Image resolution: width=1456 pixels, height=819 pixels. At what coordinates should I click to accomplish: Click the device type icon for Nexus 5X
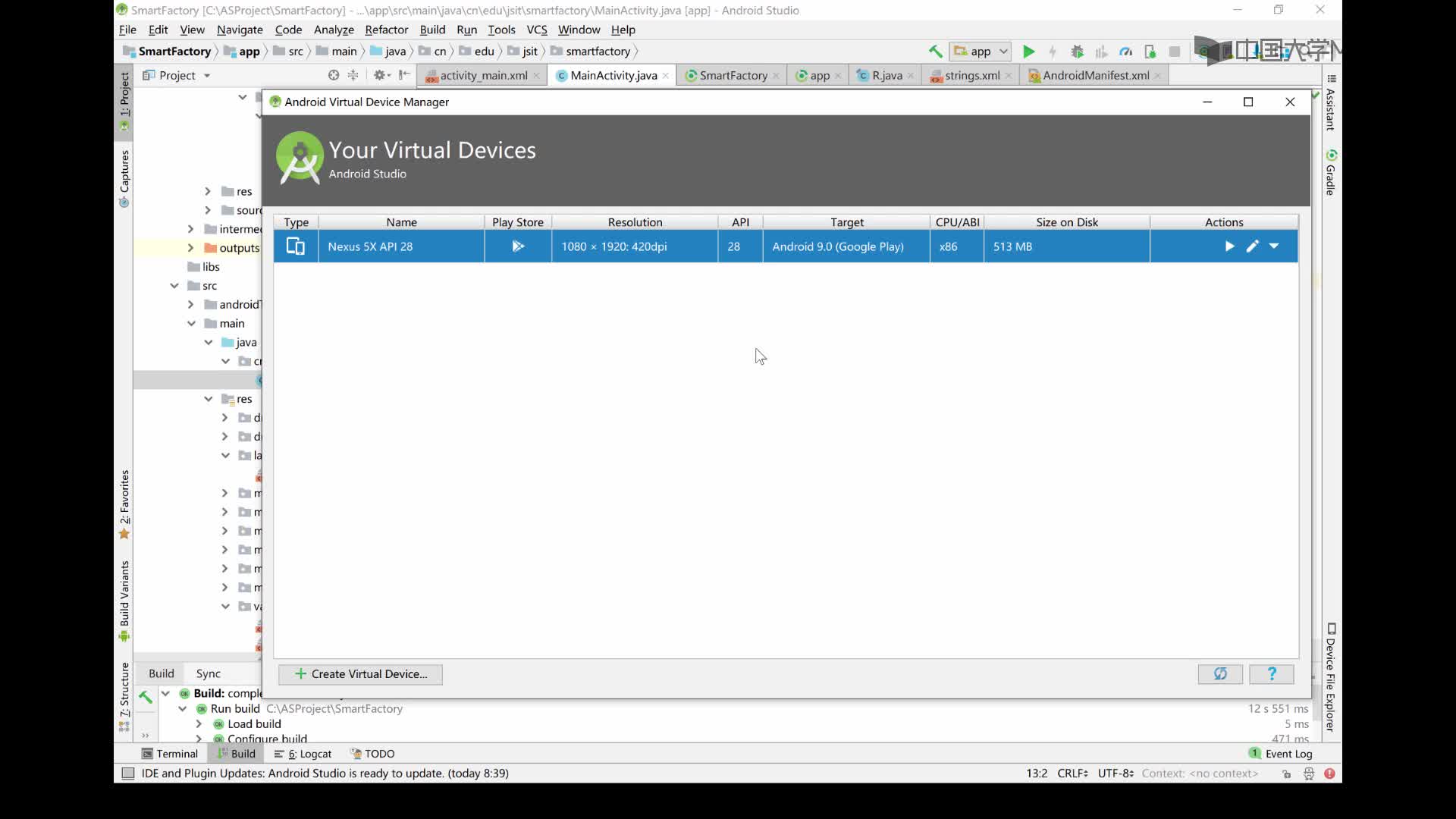pos(295,246)
